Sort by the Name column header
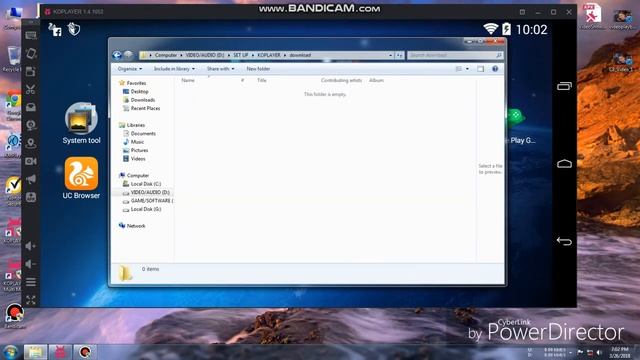 click(x=188, y=80)
